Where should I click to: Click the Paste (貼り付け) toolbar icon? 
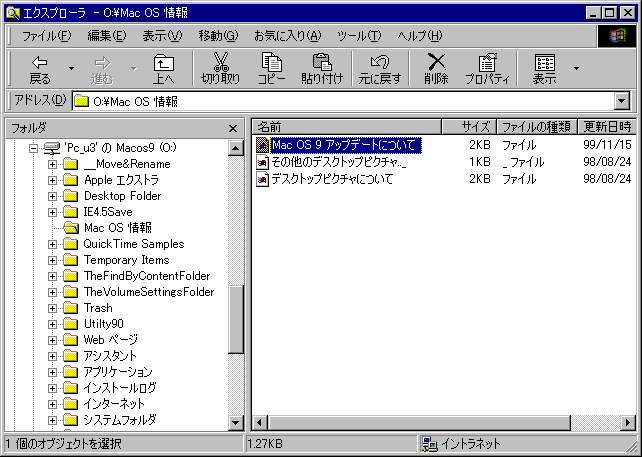tap(322, 62)
